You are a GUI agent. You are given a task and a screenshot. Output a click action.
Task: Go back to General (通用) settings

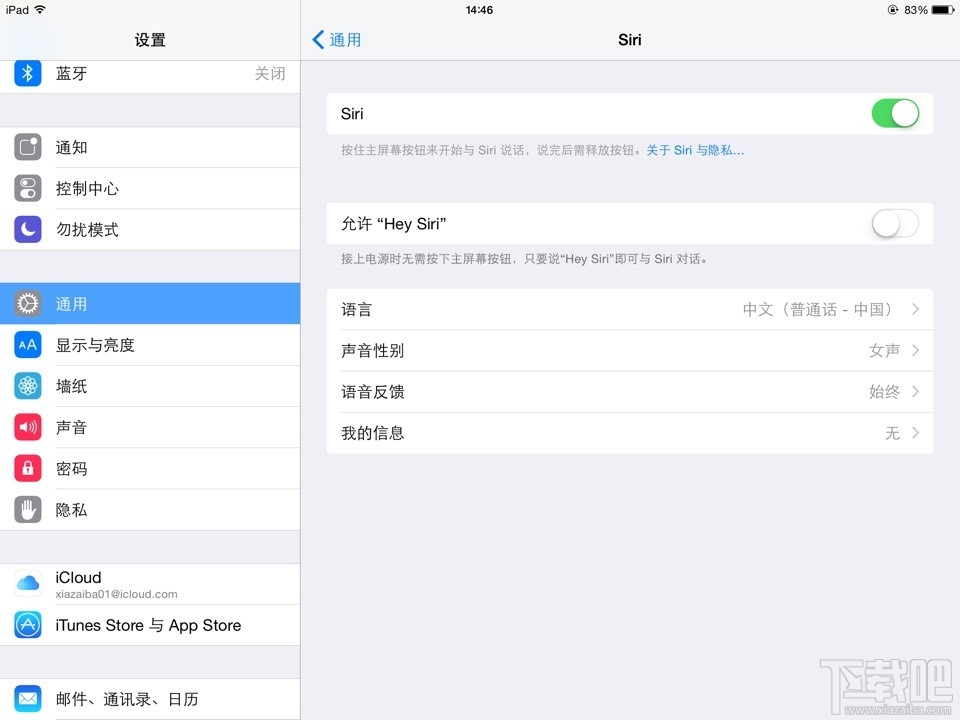pyautogui.click(x=335, y=40)
